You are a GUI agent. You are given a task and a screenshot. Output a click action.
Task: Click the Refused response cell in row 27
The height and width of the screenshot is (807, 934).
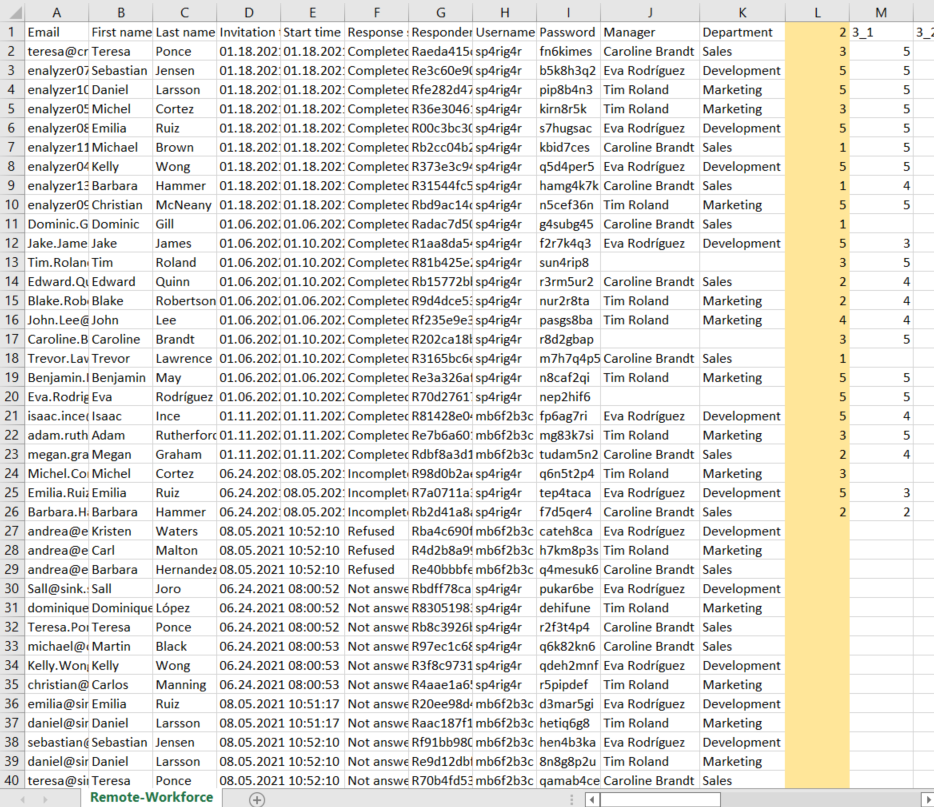[x=376, y=531]
